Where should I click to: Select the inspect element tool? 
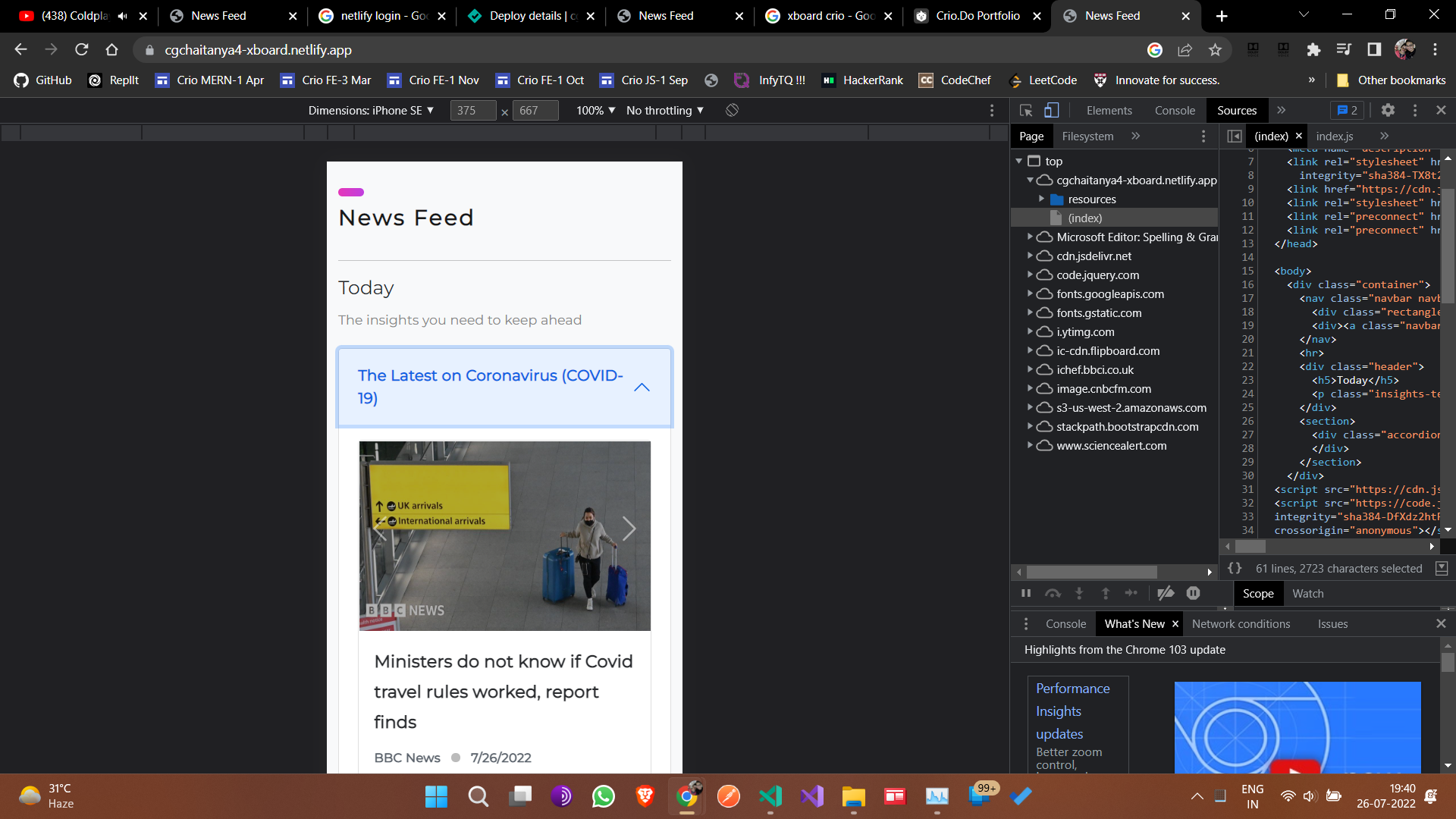1026,110
